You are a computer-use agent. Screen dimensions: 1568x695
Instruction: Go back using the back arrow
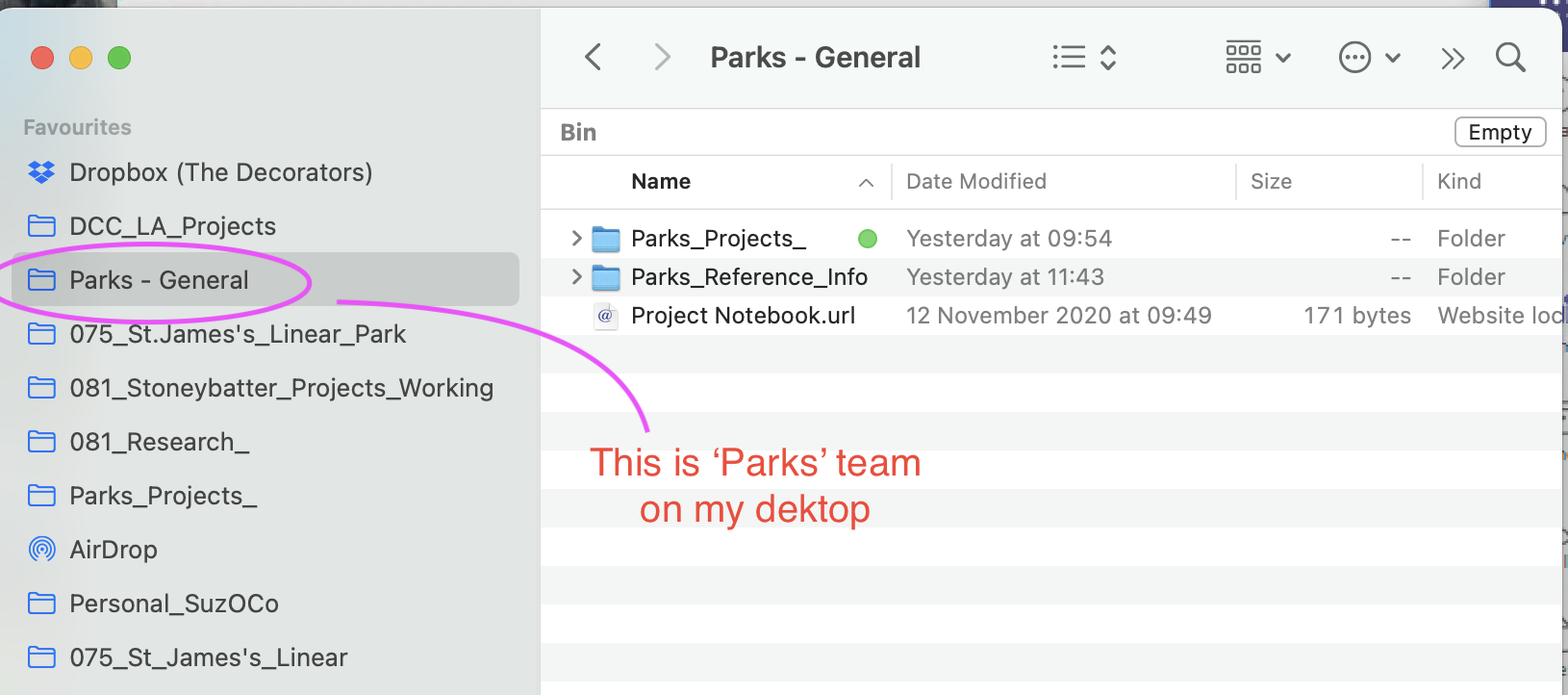[x=594, y=58]
